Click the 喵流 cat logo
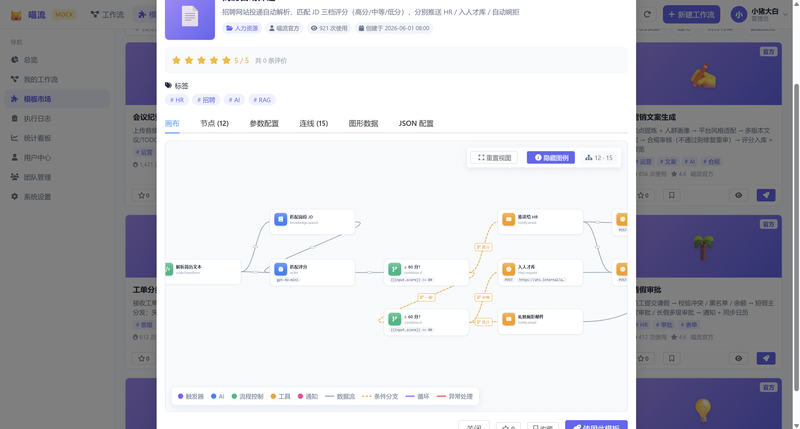The height and width of the screenshot is (429, 800). 16,15
